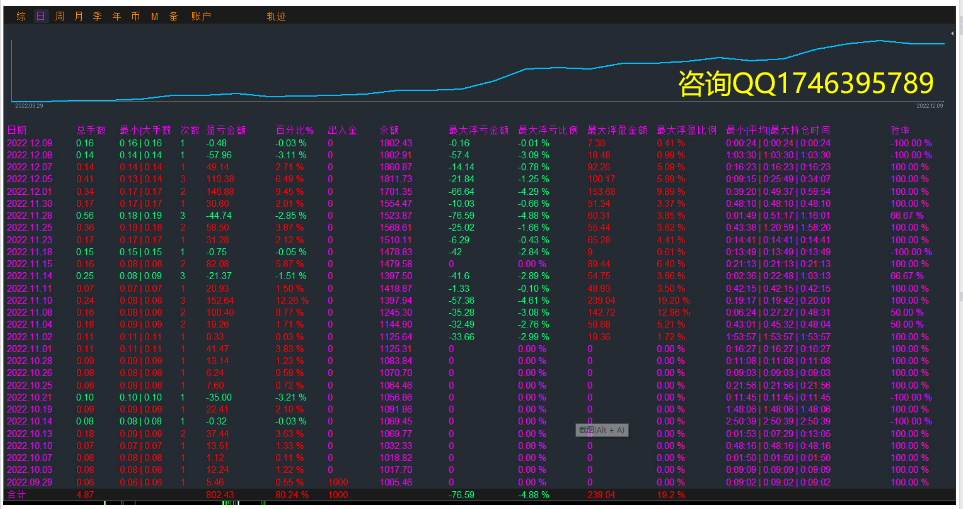Select the M tab
The image size is (963, 509).
154,17
